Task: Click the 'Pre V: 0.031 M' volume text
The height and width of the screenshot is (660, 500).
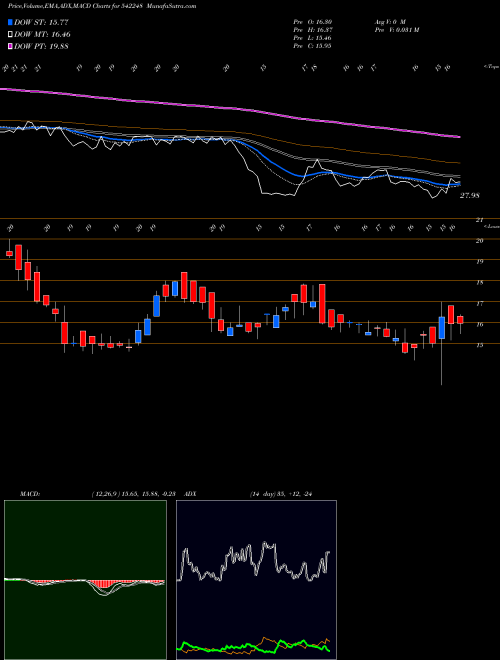Action: [396, 30]
